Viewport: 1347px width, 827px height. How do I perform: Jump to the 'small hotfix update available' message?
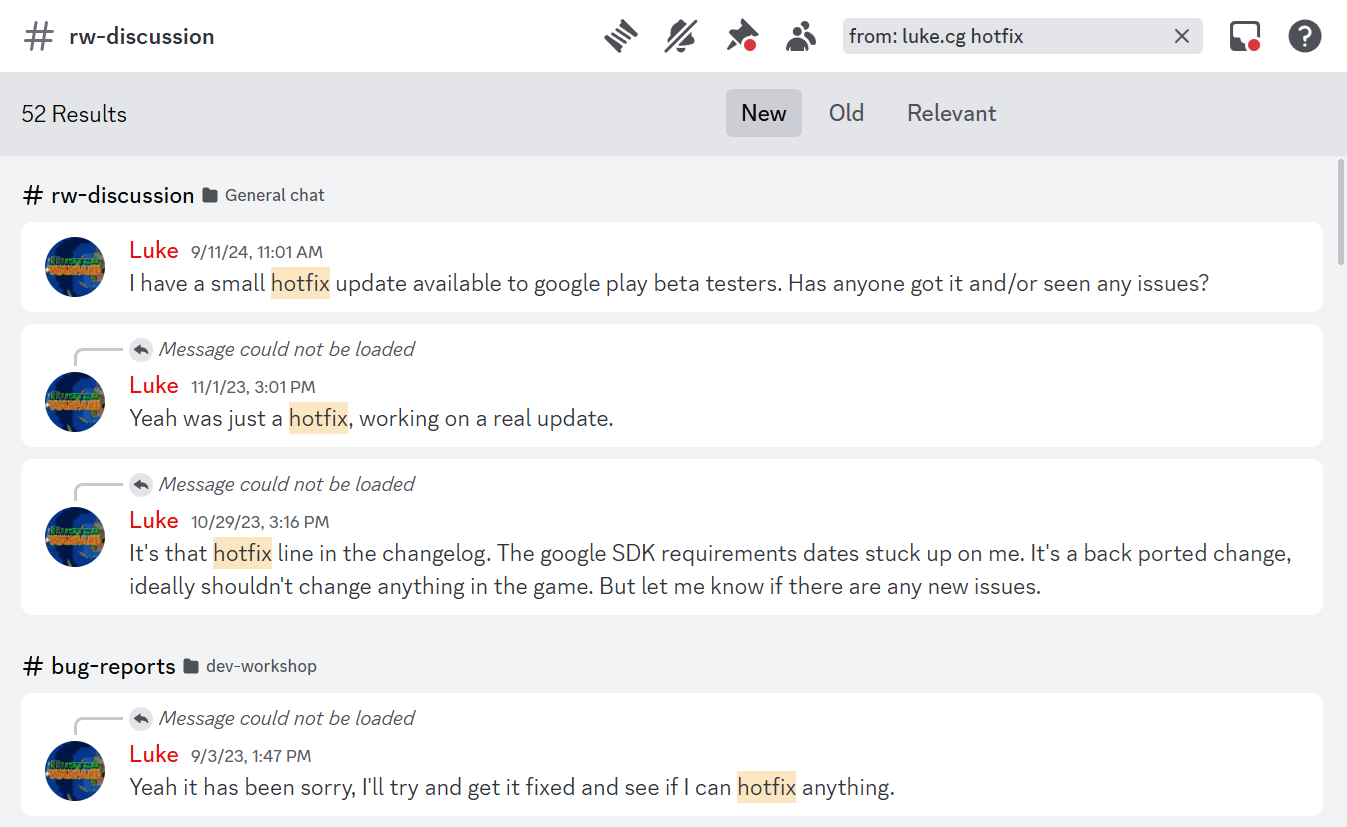[672, 267]
